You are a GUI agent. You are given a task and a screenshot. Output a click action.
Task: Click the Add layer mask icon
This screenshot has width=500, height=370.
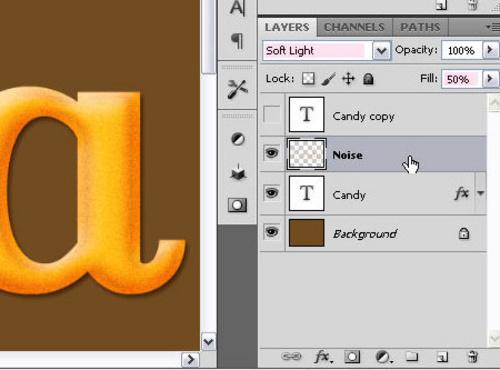coord(352,357)
